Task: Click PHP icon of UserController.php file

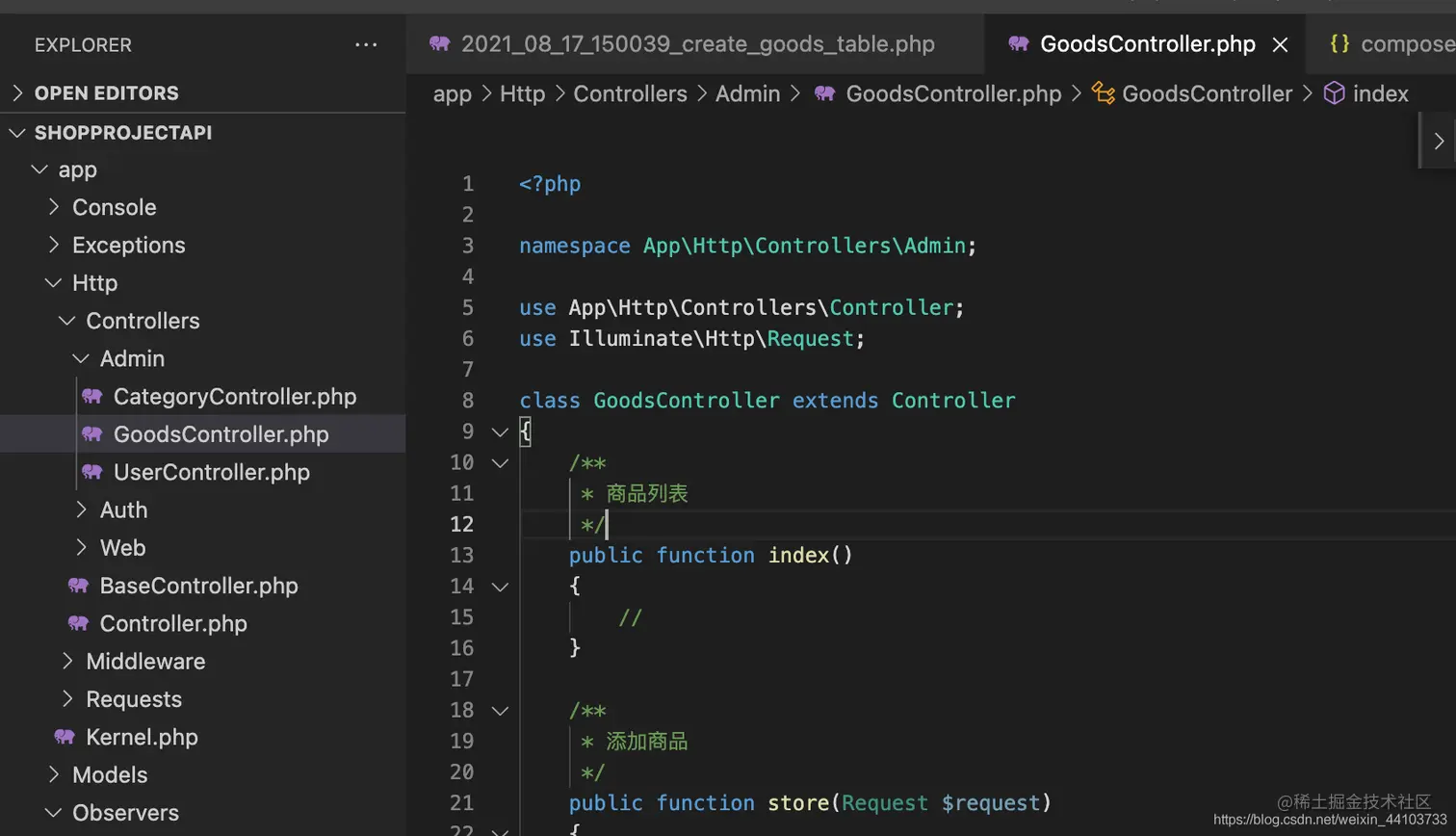Action: pyautogui.click(x=92, y=471)
